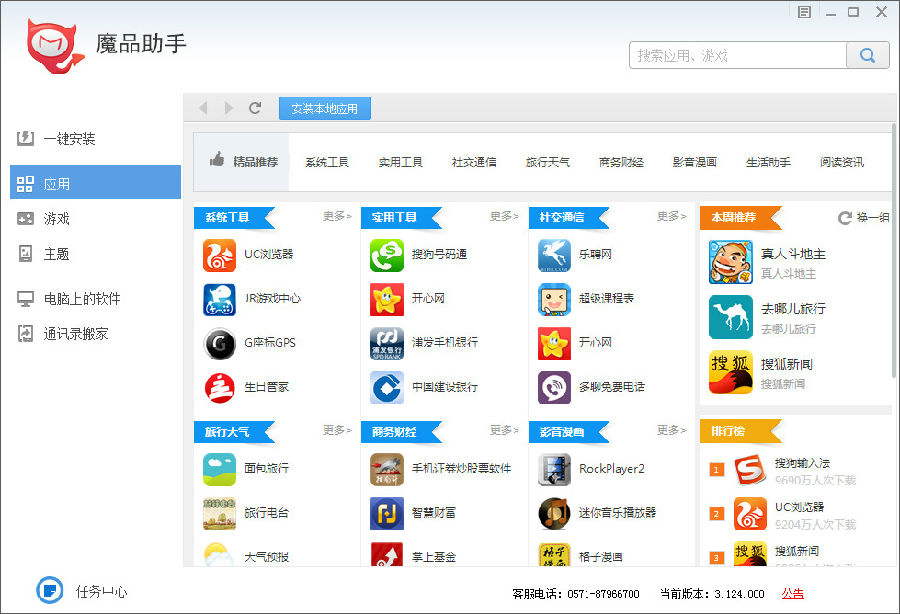The width and height of the screenshot is (900, 614).
Task: Click 换一组 to refresh recommendations
Action: tap(864, 217)
